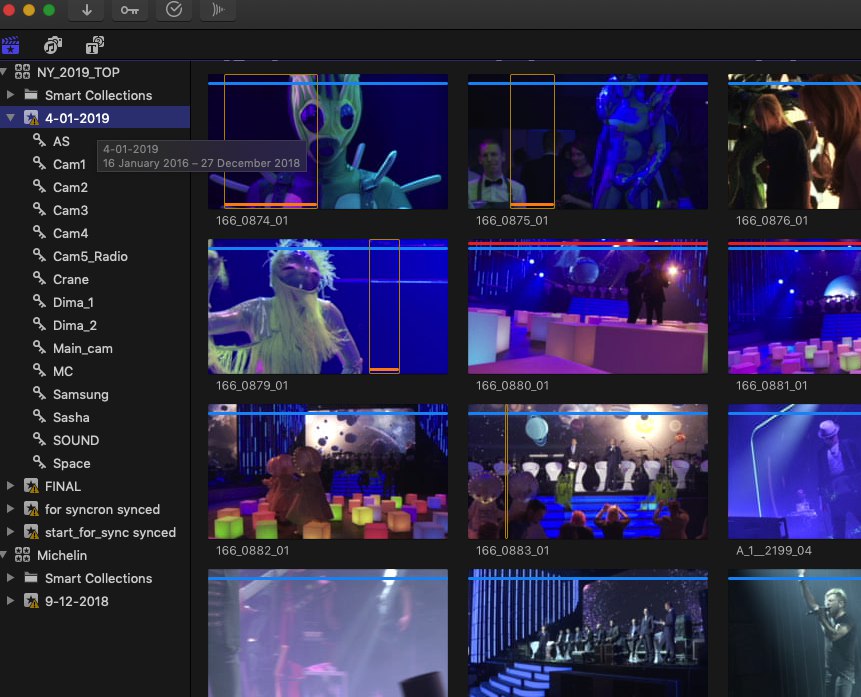Select clip thumbnail 166_0881_01
The width and height of the screenshot is (861, 697).
click(794, 306)
